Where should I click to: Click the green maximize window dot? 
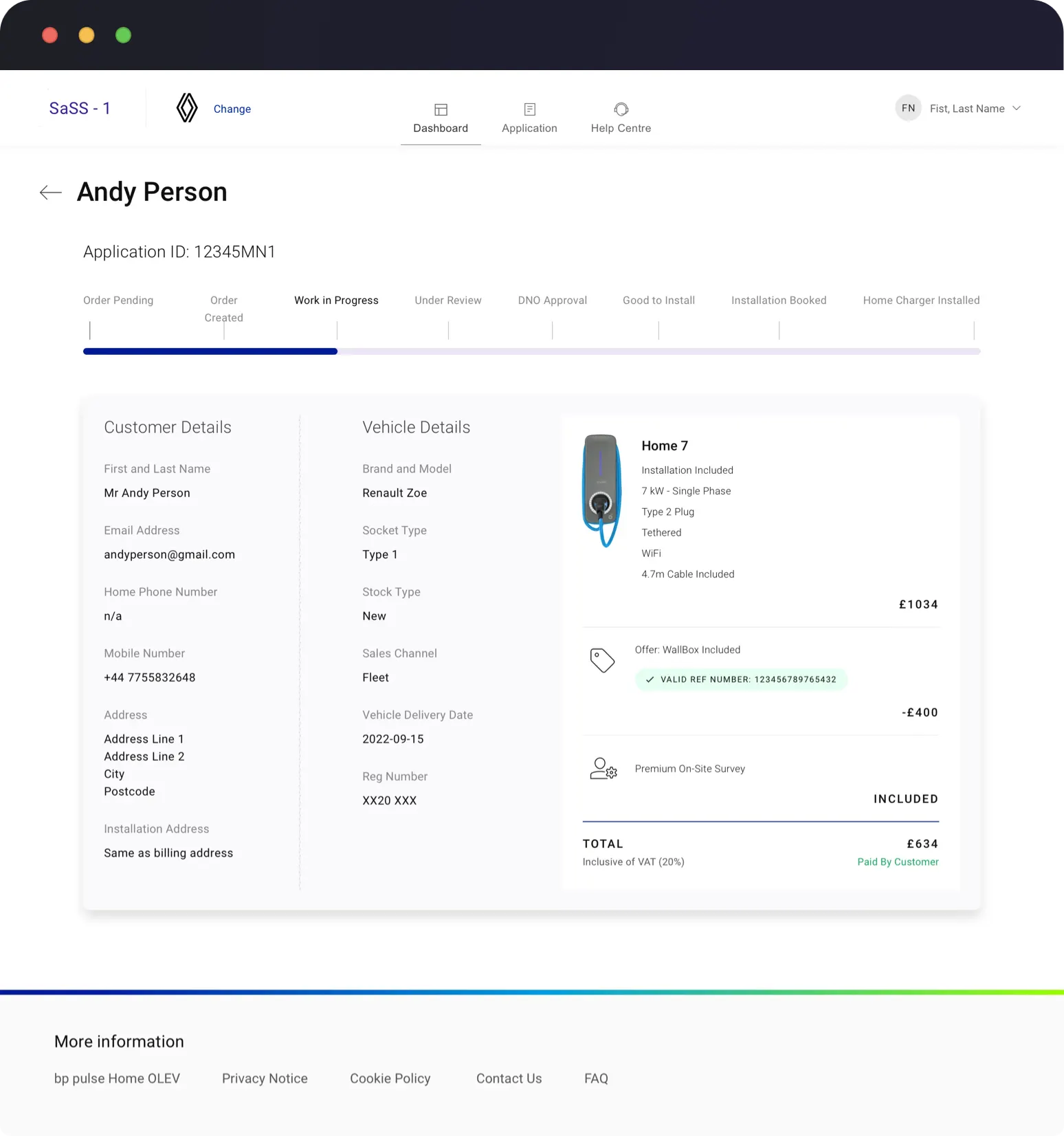123,35
